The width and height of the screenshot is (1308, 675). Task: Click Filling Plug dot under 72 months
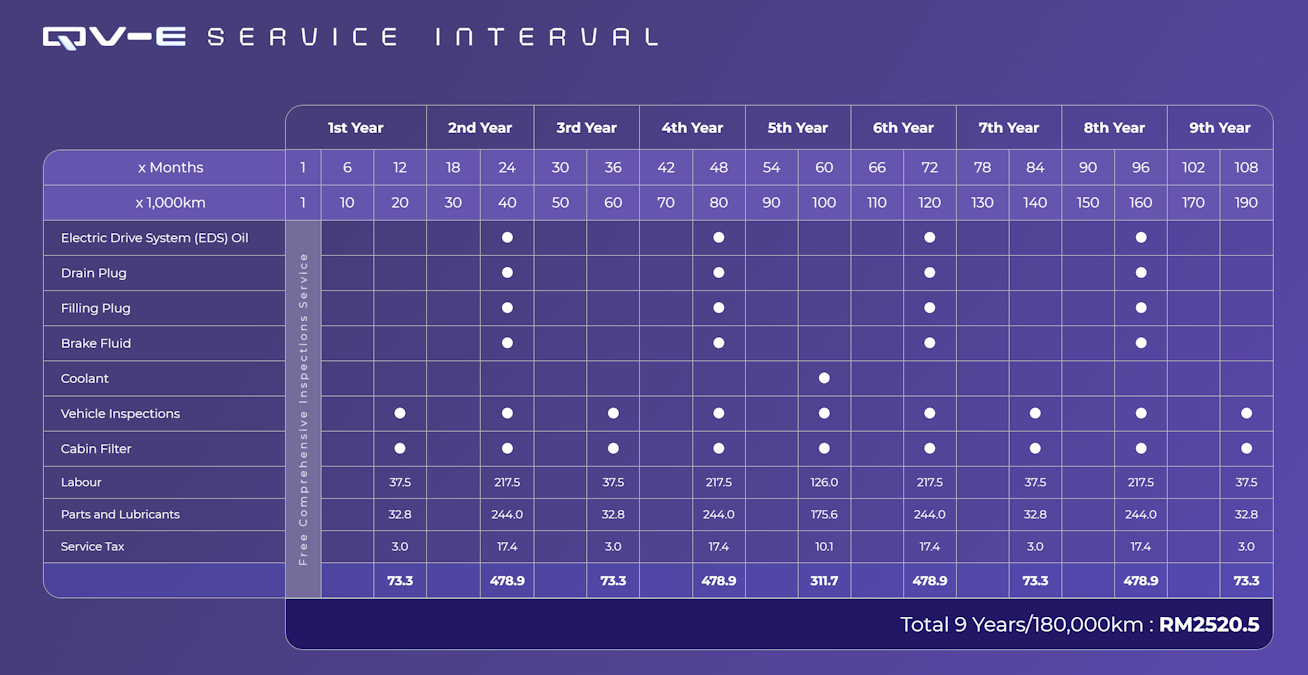coord(930,308)
